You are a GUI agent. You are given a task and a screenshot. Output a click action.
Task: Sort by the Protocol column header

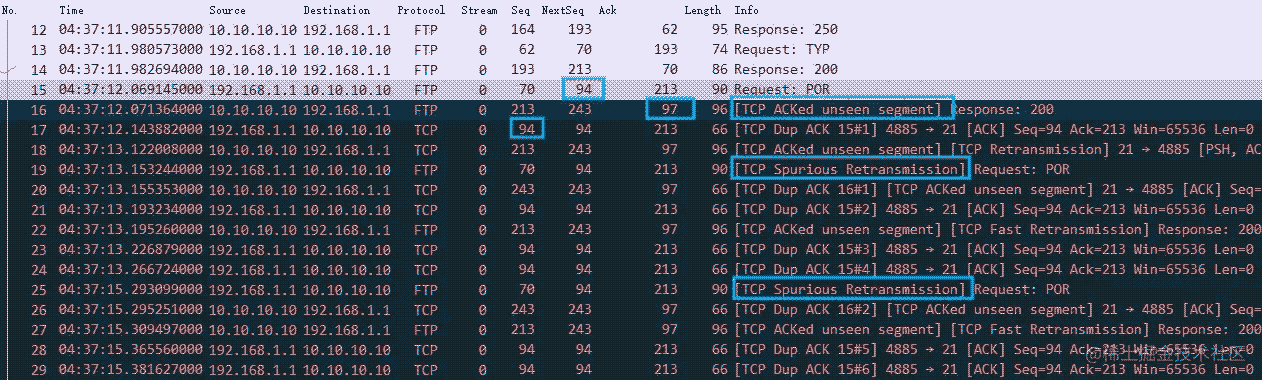pos(422,10)
